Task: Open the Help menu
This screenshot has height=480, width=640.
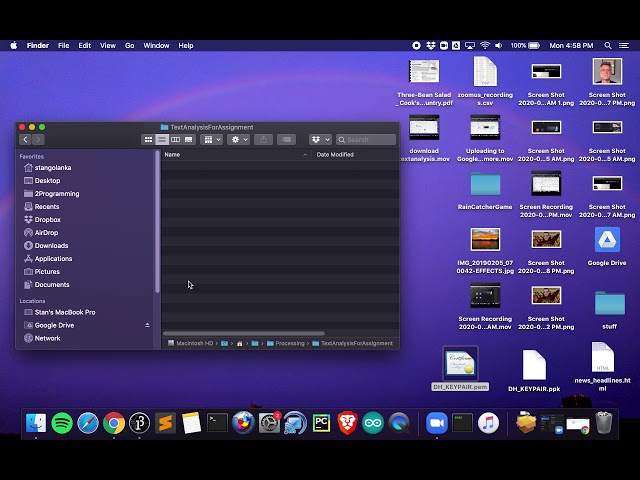Action: pyautogui.click(x=186, y=46)
